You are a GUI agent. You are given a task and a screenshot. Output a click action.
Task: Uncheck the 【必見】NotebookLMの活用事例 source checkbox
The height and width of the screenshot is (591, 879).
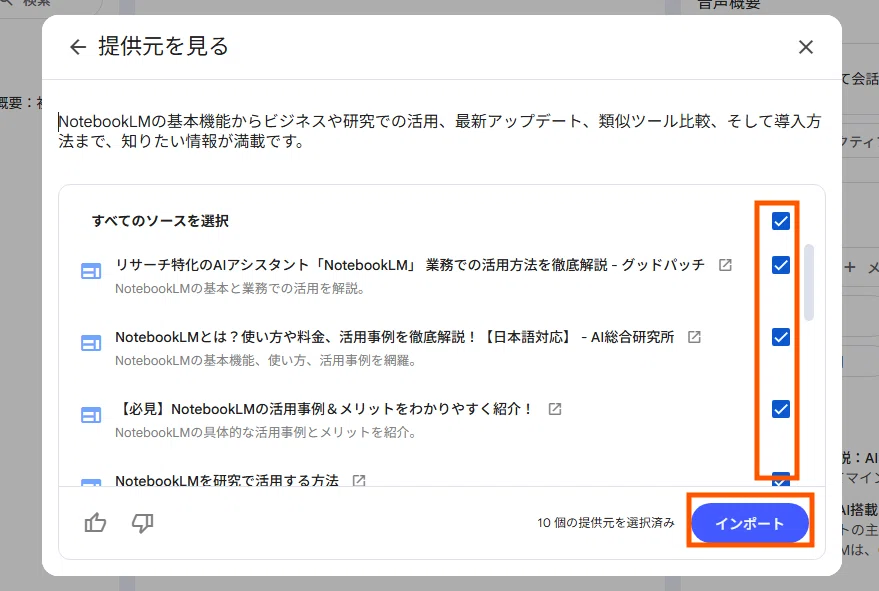click(x=780, y=409)
